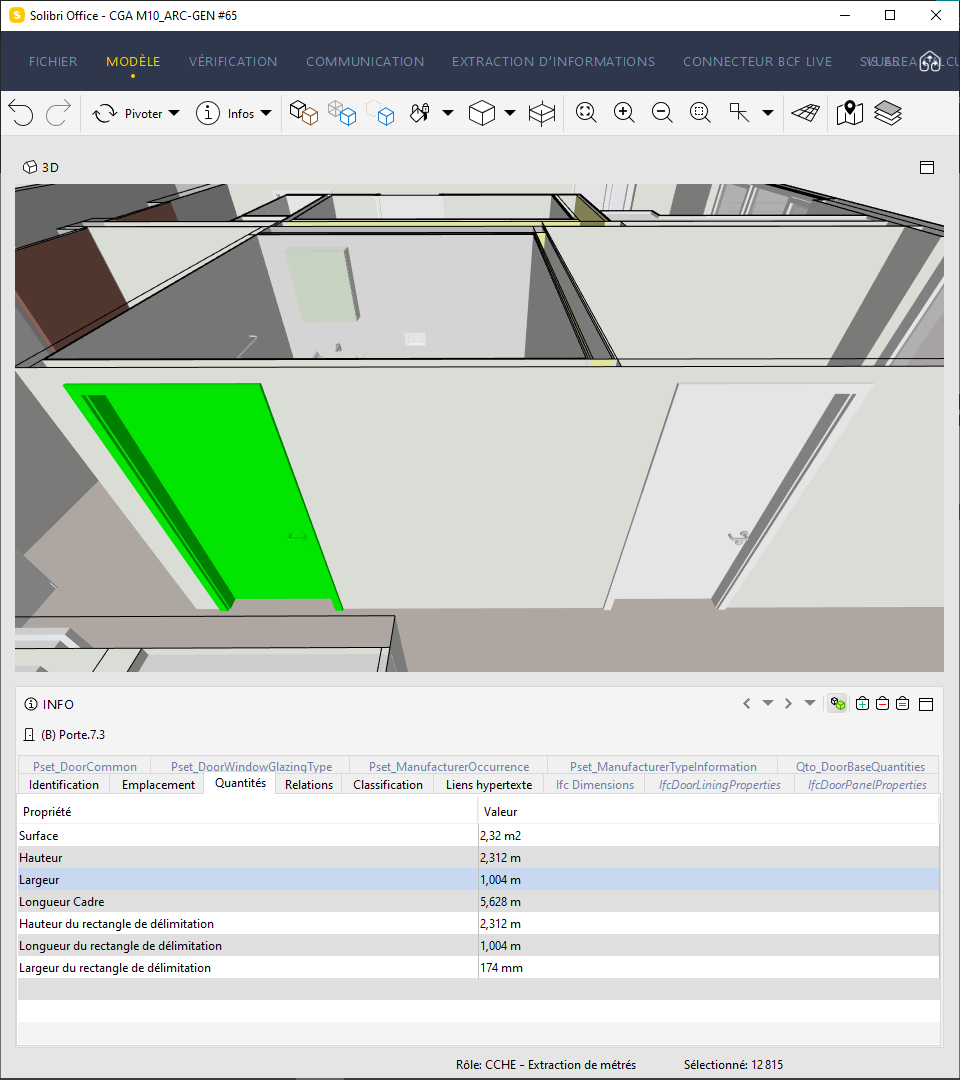Screen dimensions: 960x1080
Task: Click add to selection basket plus icon
Action: pyautogui.click(x=862, y=703)
